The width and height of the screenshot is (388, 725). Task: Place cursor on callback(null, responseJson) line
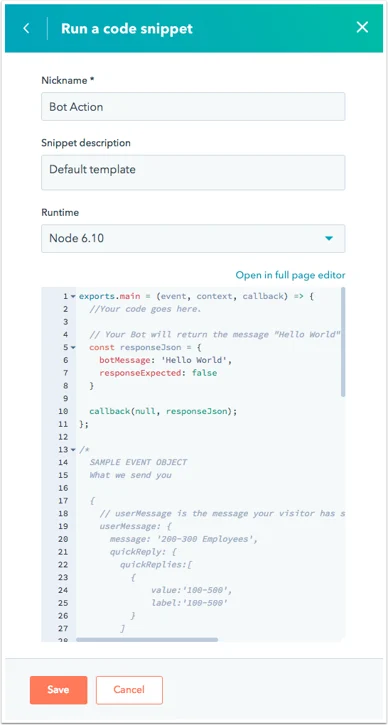point(163,411)
